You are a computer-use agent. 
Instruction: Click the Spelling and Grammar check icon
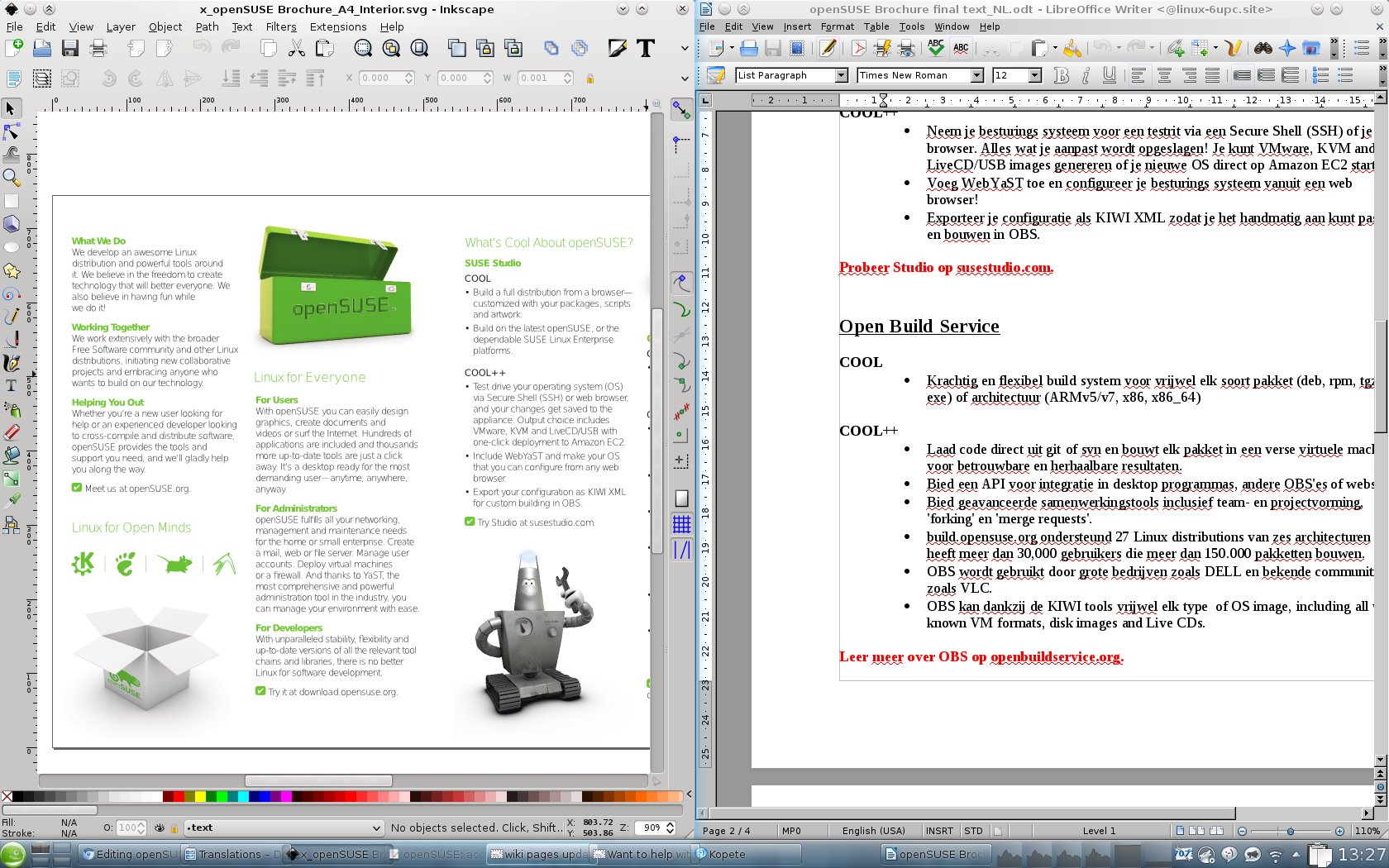[935, 49]
